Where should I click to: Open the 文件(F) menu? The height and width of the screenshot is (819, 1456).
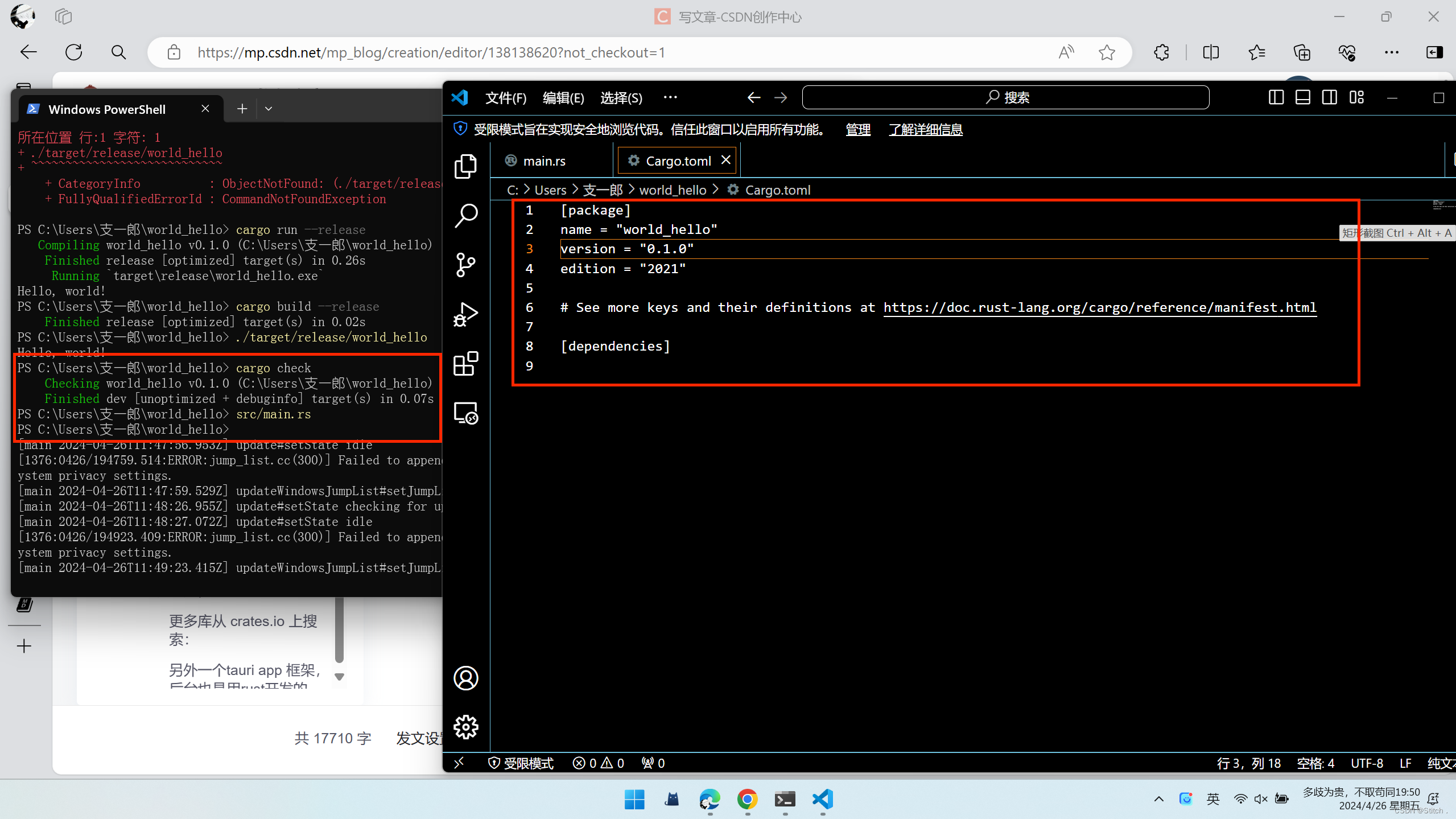(505, 98)
